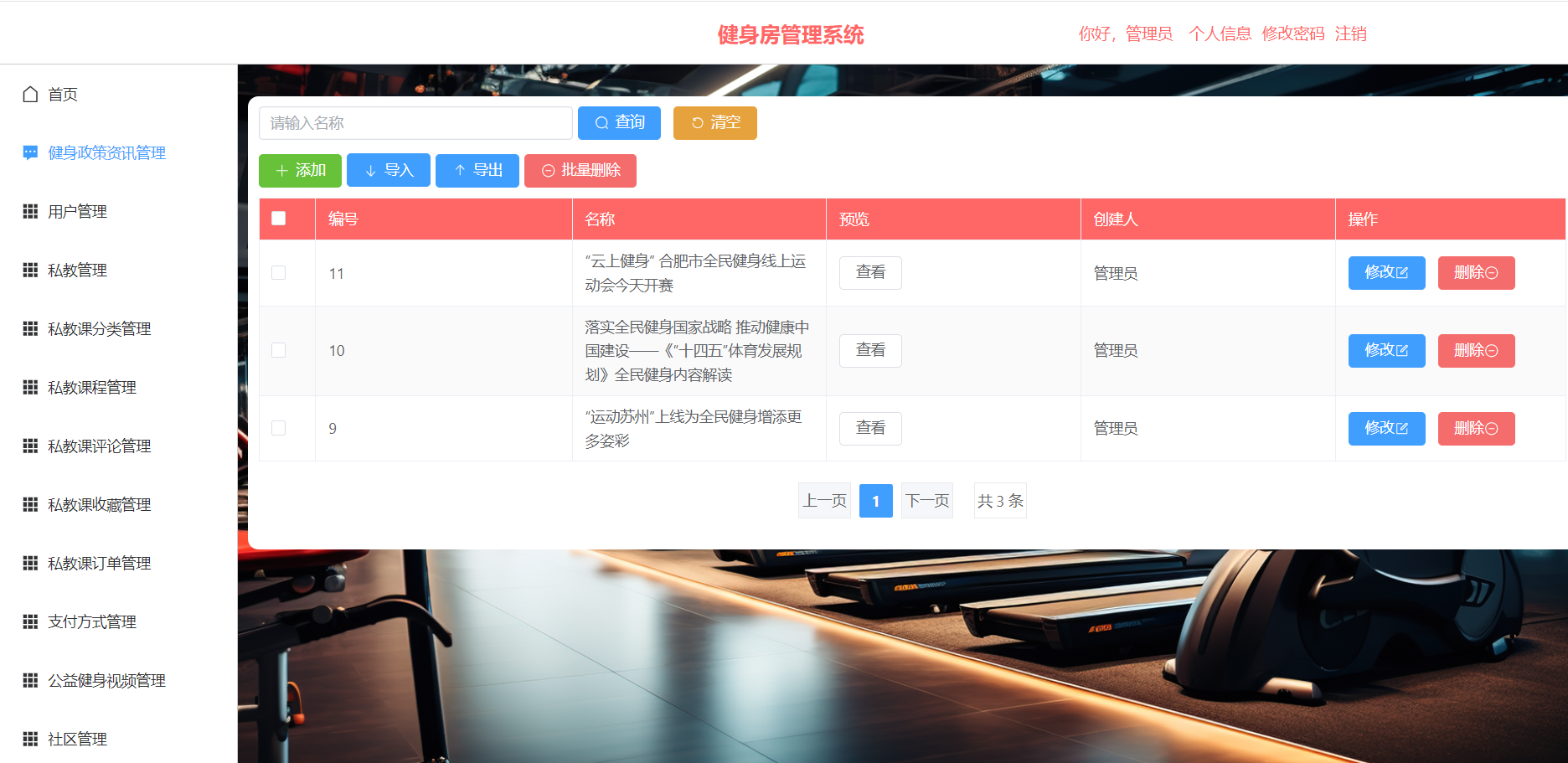The width and height of the screenshot is (1568, 763).
Task: Tick the checkbox for row 9
Action: coord(279,428)
